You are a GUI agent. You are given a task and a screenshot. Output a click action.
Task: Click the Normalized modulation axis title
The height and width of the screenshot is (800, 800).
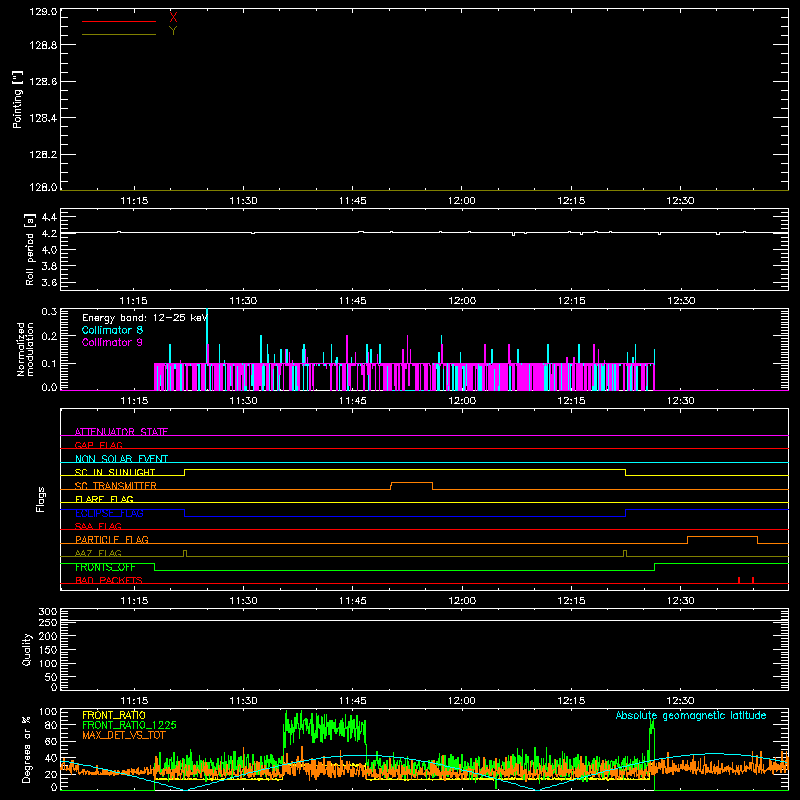click(24, 349)
